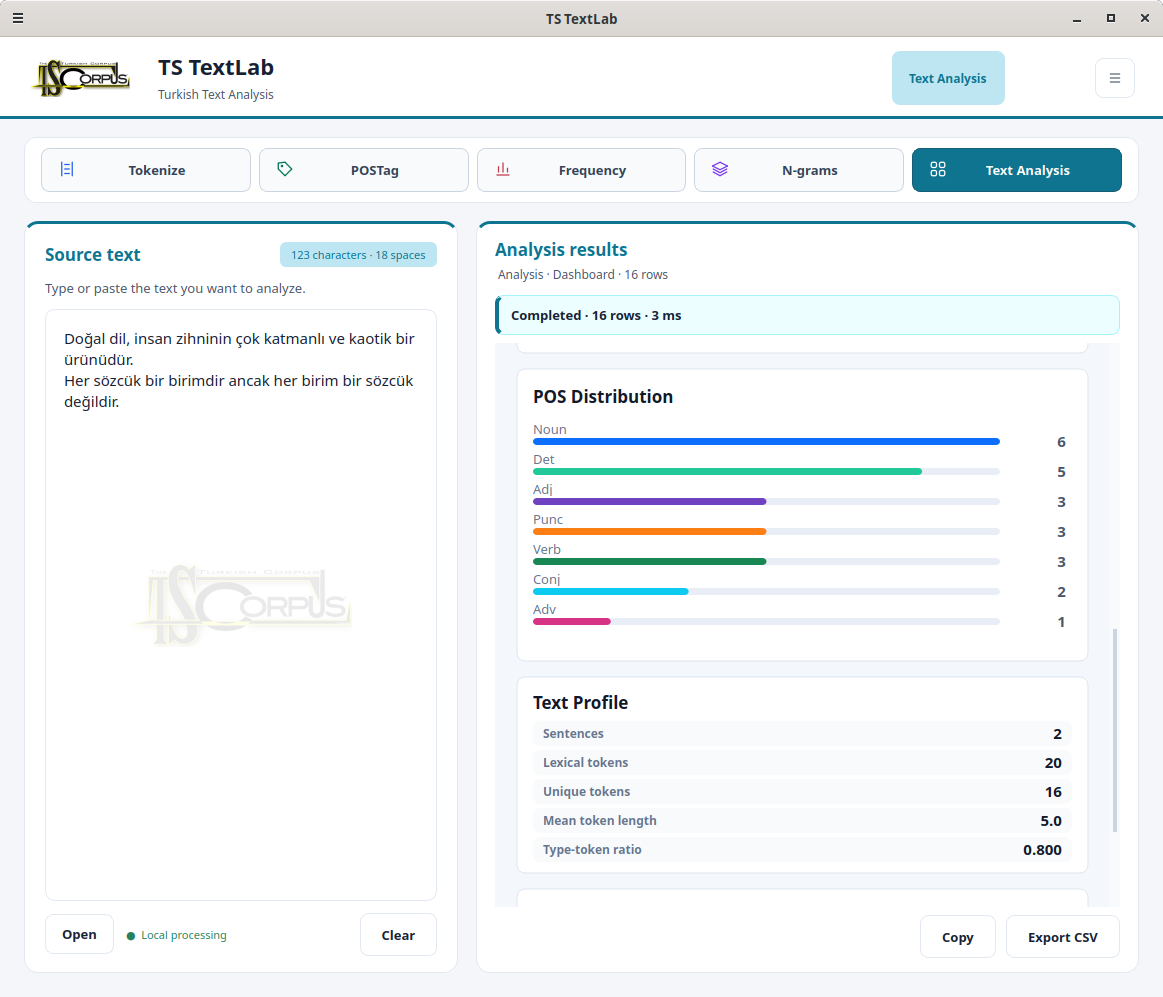
Task: Click the '123 characters · 18 spaces' badge
Action: click(x=358, y=254)
